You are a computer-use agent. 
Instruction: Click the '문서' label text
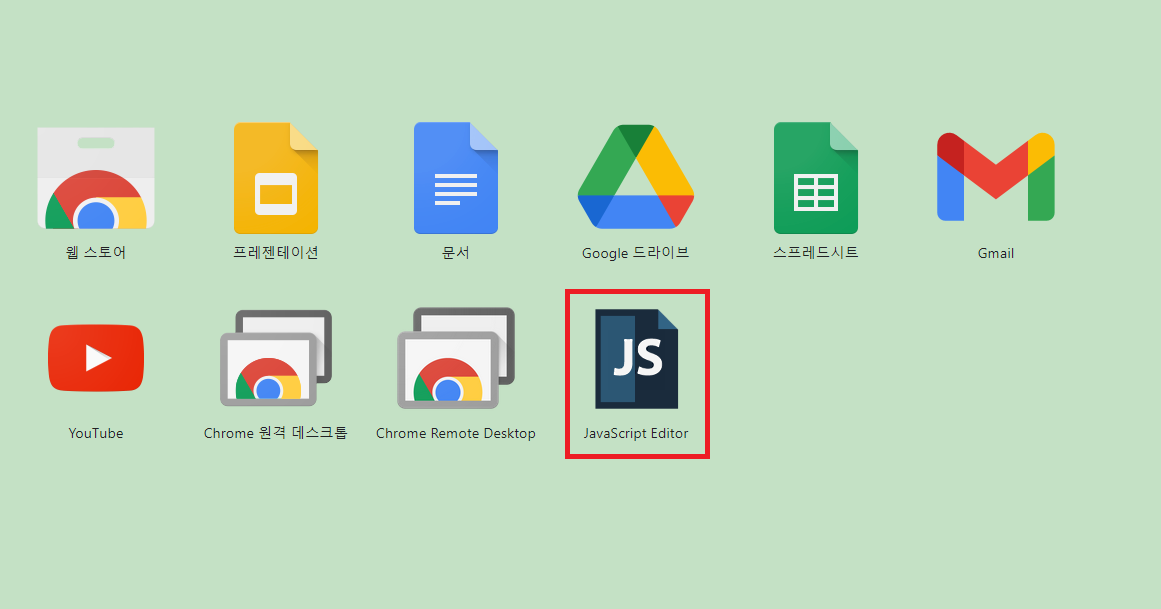[x=455, y=253]
